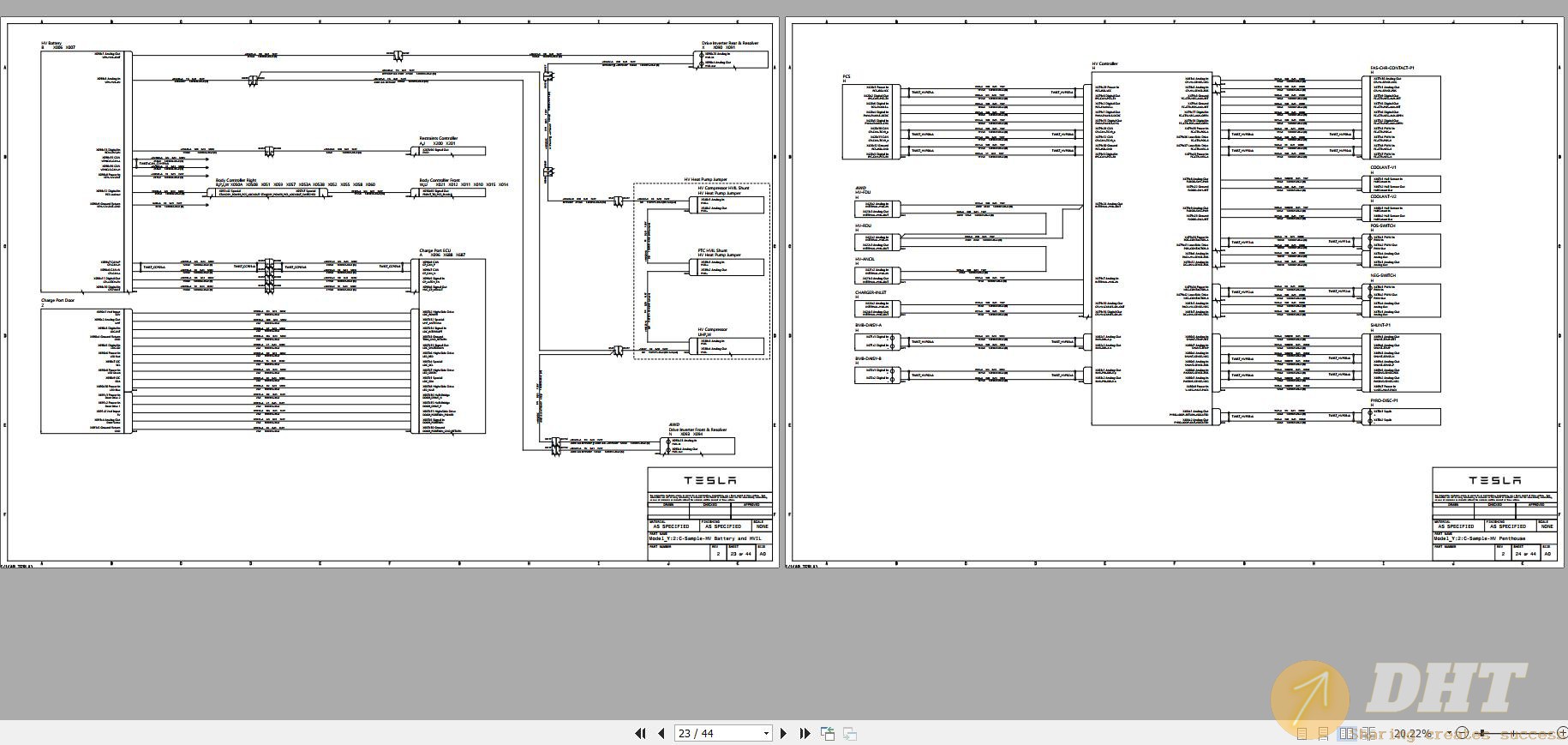1568x745 pixels.
Task: Click the 20.22% zoom level field
Action: [x=1412, y=734]
